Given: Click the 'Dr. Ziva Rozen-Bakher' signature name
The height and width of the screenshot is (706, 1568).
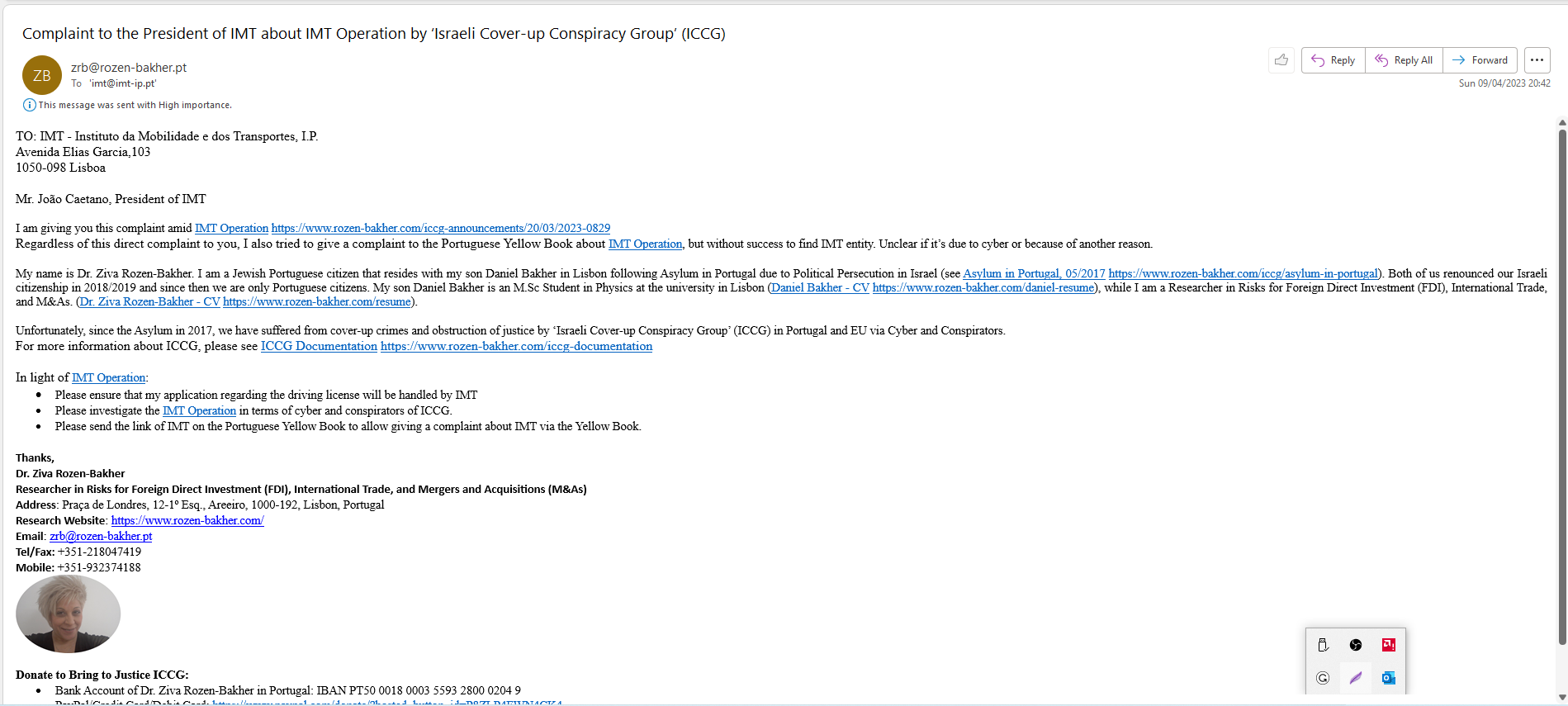Looking at the screenshot, I should pos(70,473).
